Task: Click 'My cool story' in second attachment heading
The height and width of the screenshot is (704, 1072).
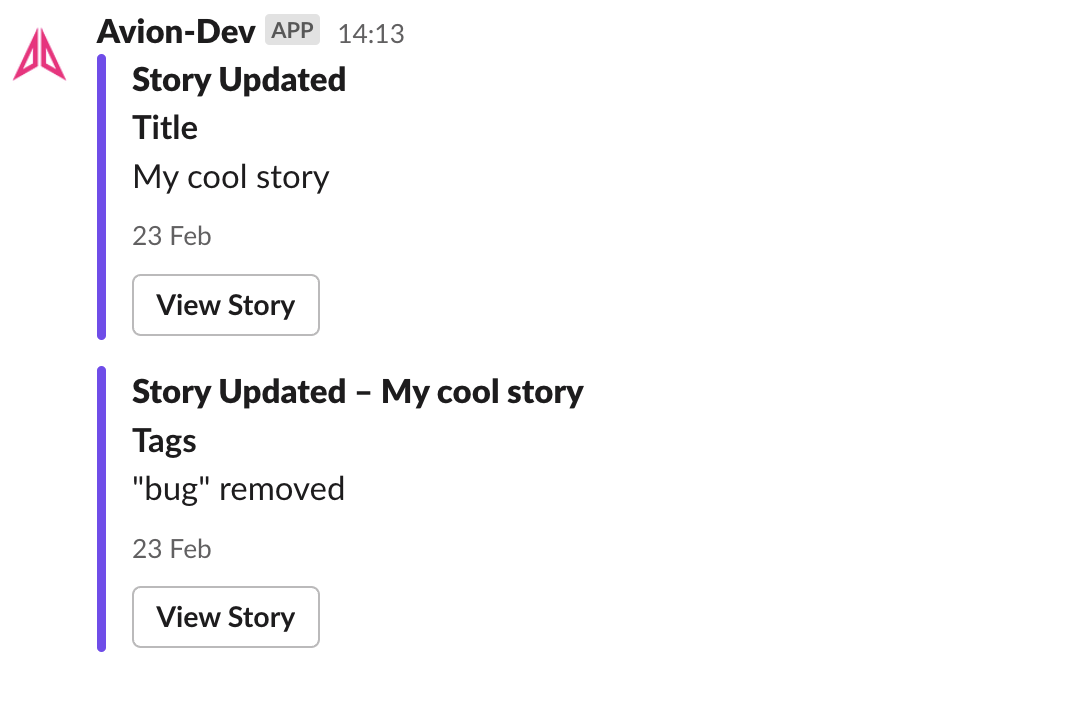Action: point(483,392)
